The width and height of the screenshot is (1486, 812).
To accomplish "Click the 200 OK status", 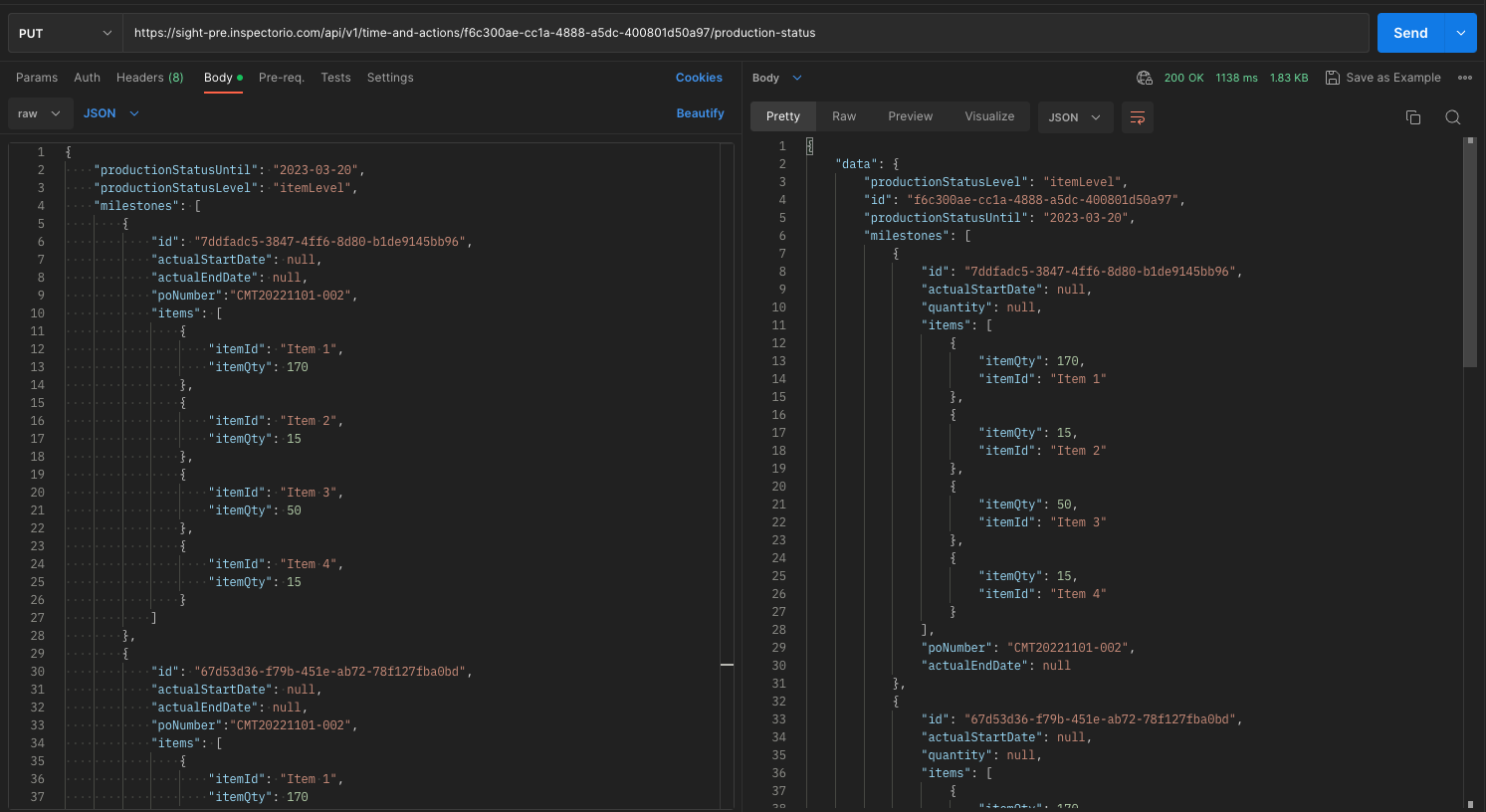I will click(1183, 78).
